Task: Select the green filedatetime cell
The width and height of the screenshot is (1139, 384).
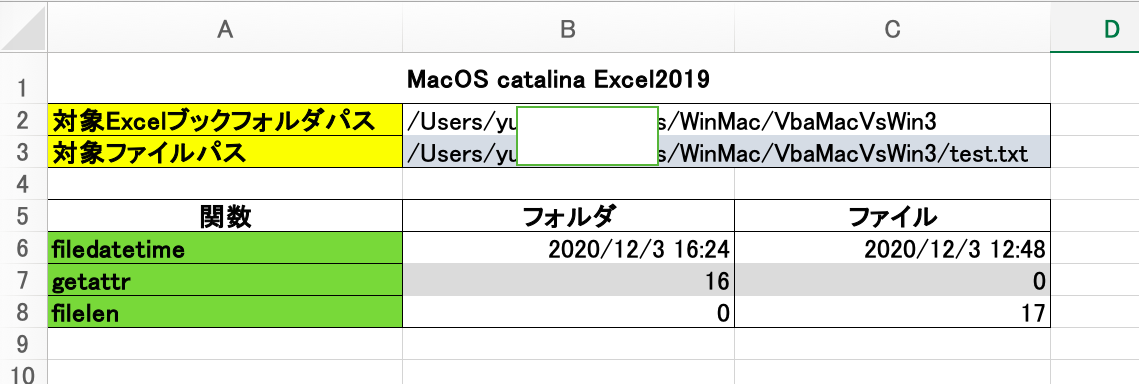Action: pos(225,248)
